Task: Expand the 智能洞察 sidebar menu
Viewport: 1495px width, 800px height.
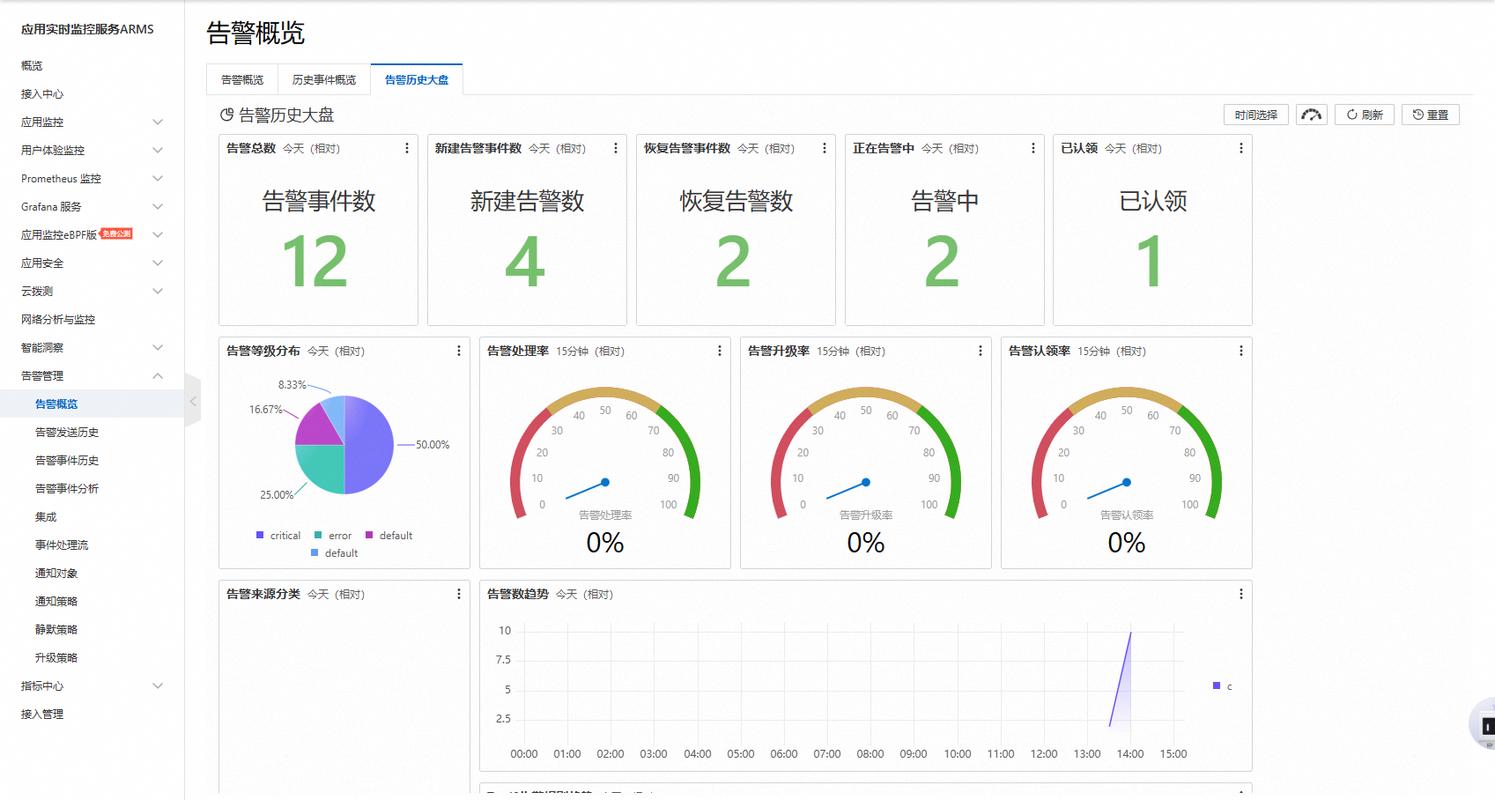Action: coord(157,348)
